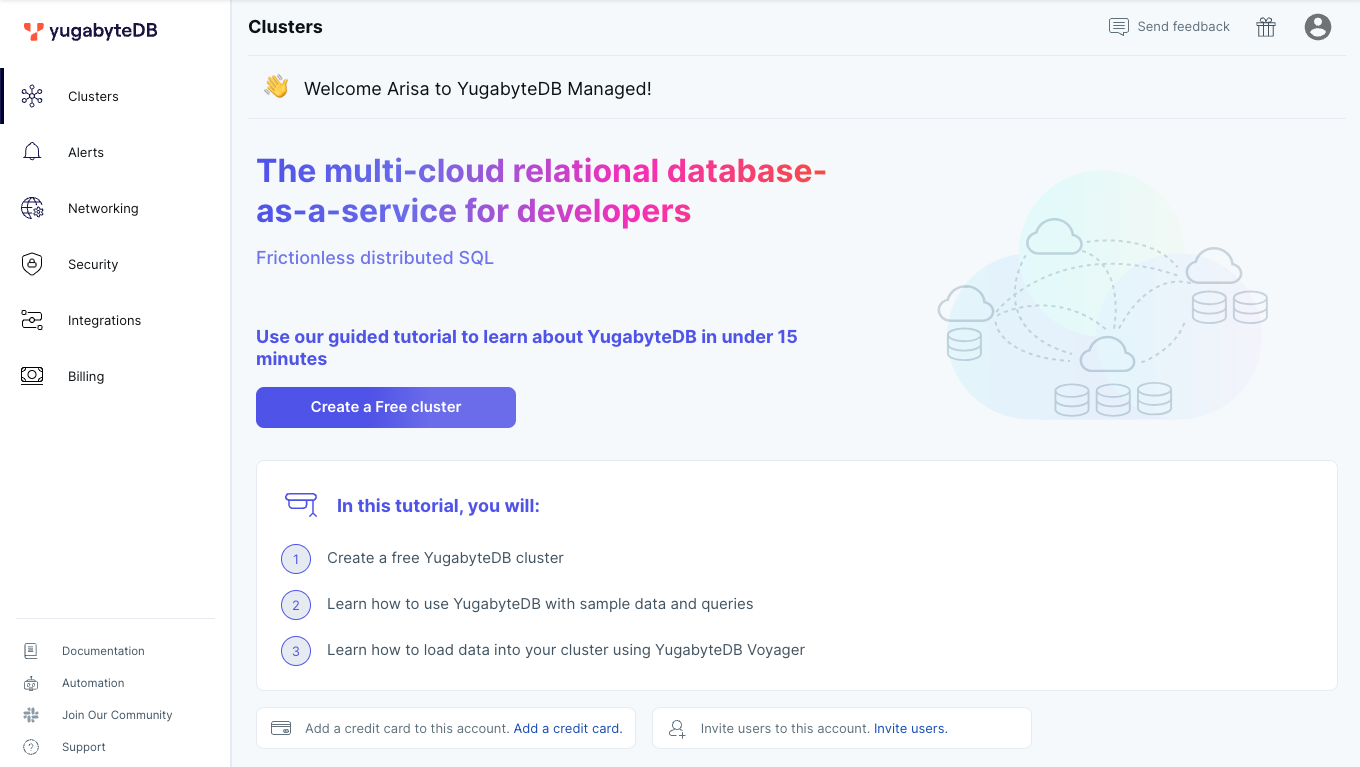The image size is (1360, 767).
Task: Click "Frictionless distributed SQL" text
Action: coord(375,258)
